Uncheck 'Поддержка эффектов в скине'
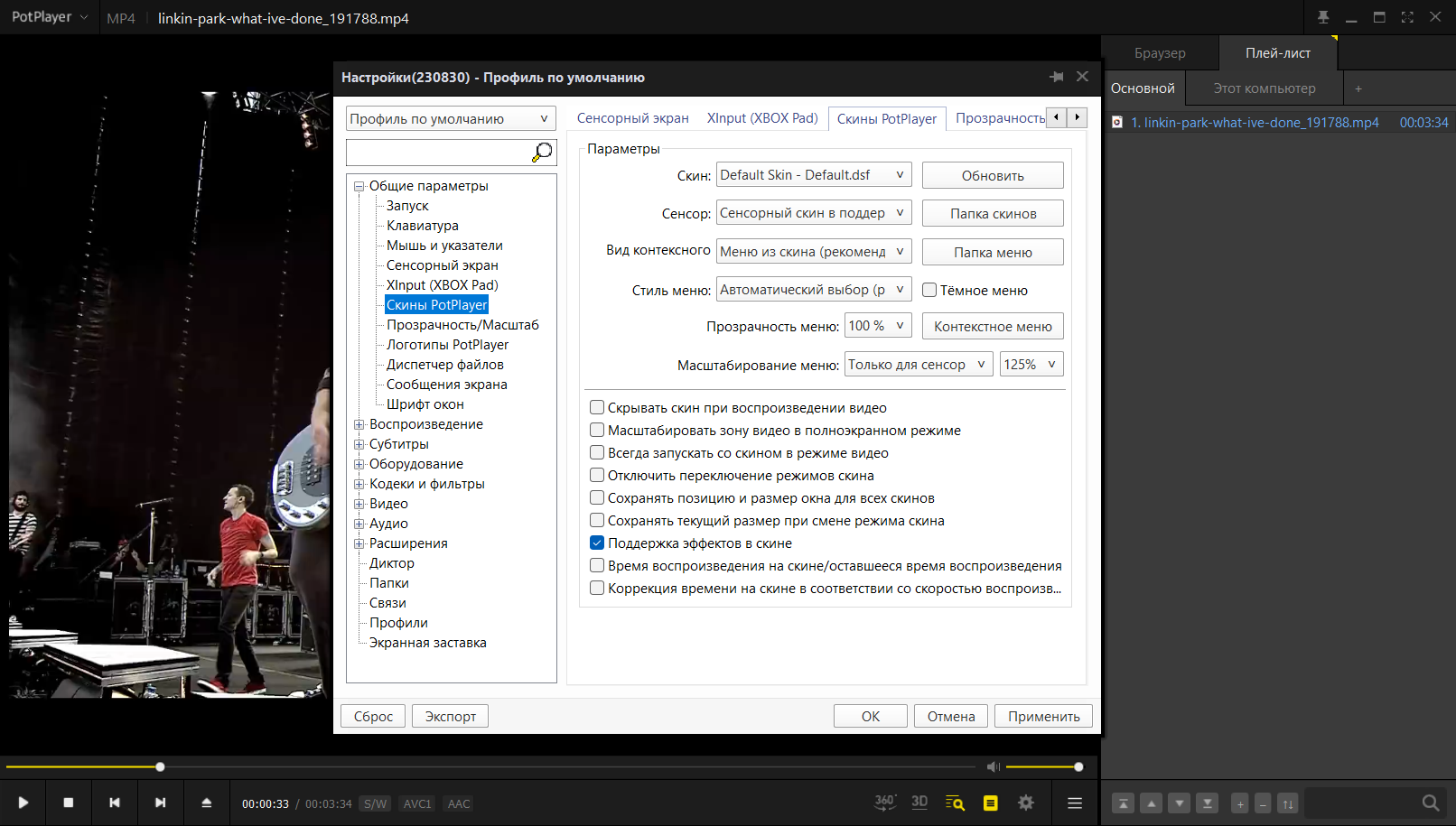This screenshot has width=1456, height=826. (597, 543)
